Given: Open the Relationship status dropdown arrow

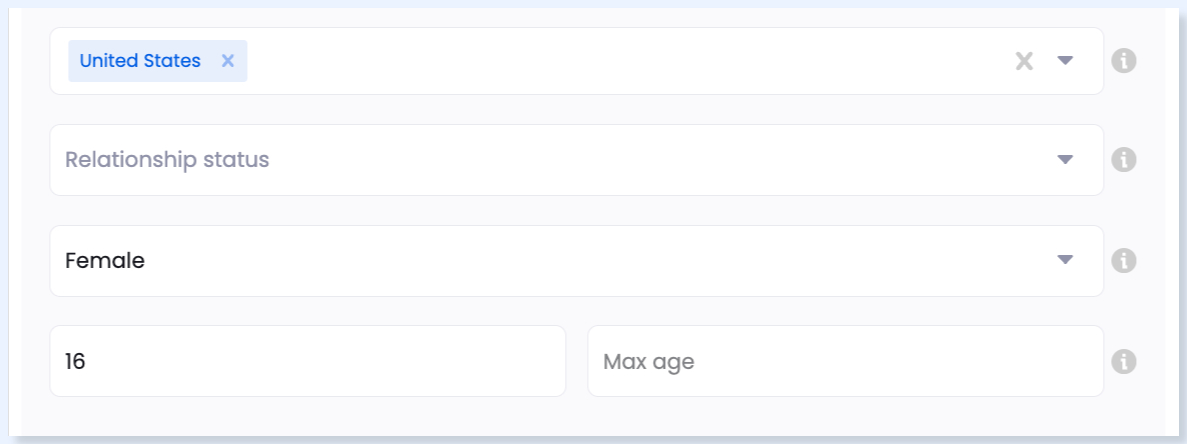Looking at the screenshot, I should click(1065, 160).
